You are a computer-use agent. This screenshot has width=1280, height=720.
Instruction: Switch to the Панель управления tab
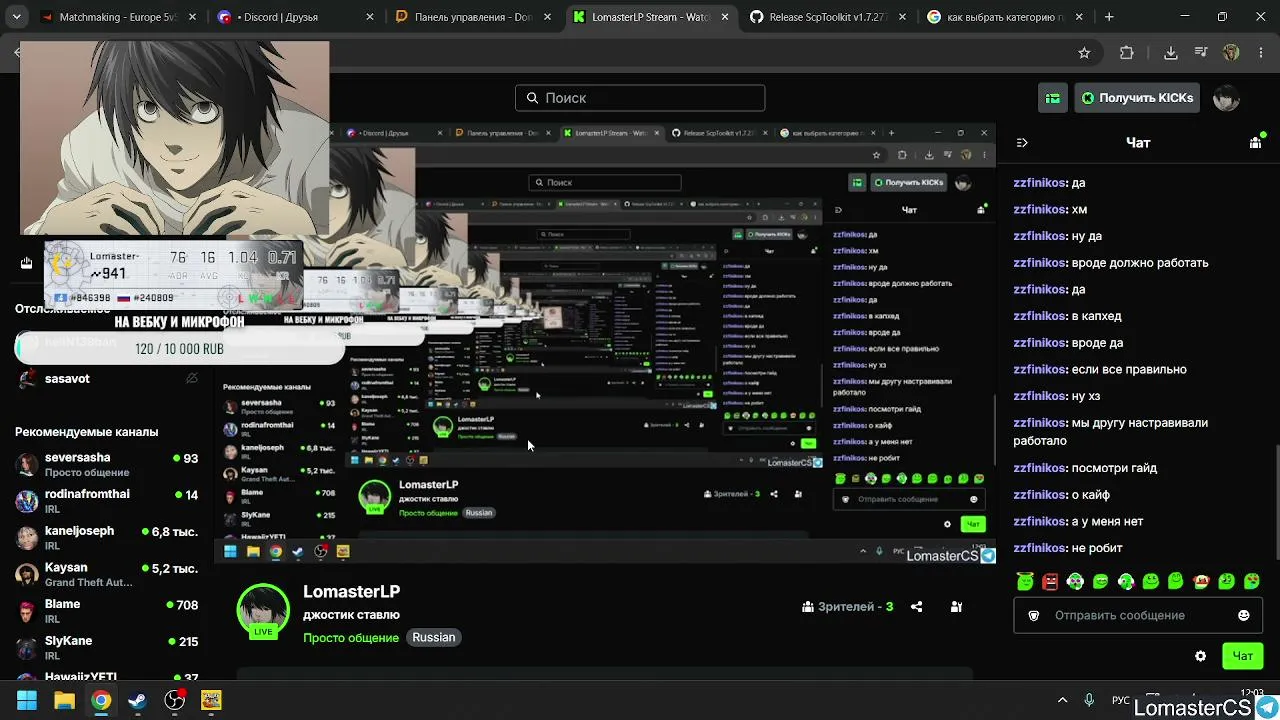click(474, 17)
